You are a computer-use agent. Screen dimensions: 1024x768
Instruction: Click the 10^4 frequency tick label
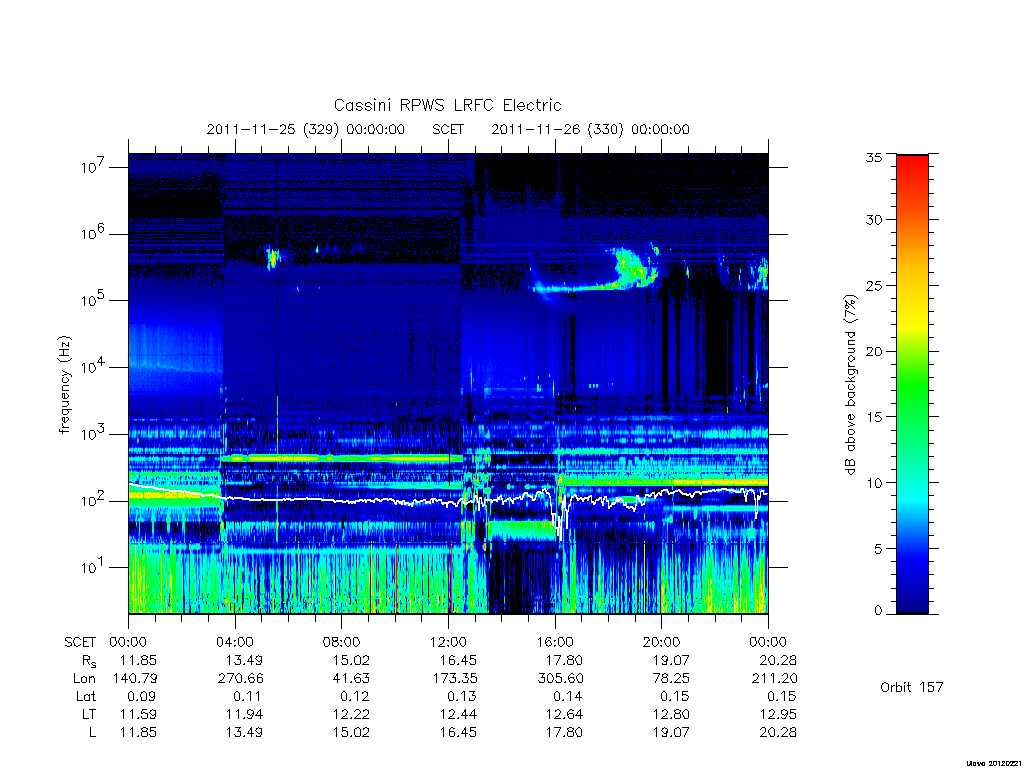point(93,366)
